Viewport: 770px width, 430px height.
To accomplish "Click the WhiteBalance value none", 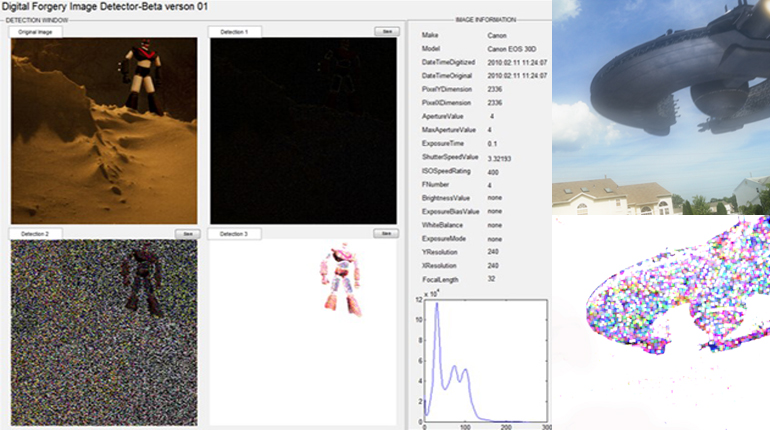I will (495, 225).
